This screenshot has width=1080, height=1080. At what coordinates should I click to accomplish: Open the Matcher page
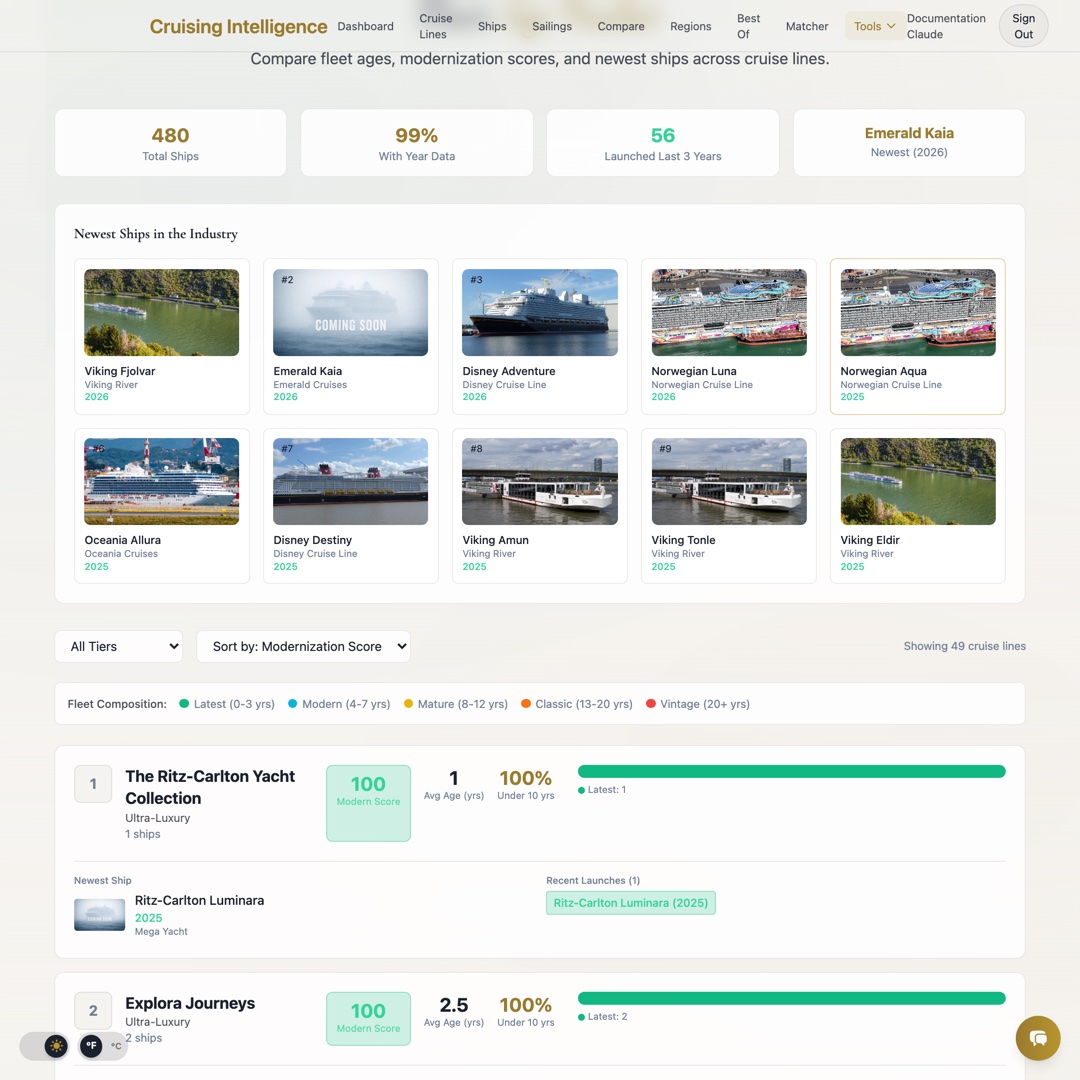pyautogui.click(x=807, y=26)
